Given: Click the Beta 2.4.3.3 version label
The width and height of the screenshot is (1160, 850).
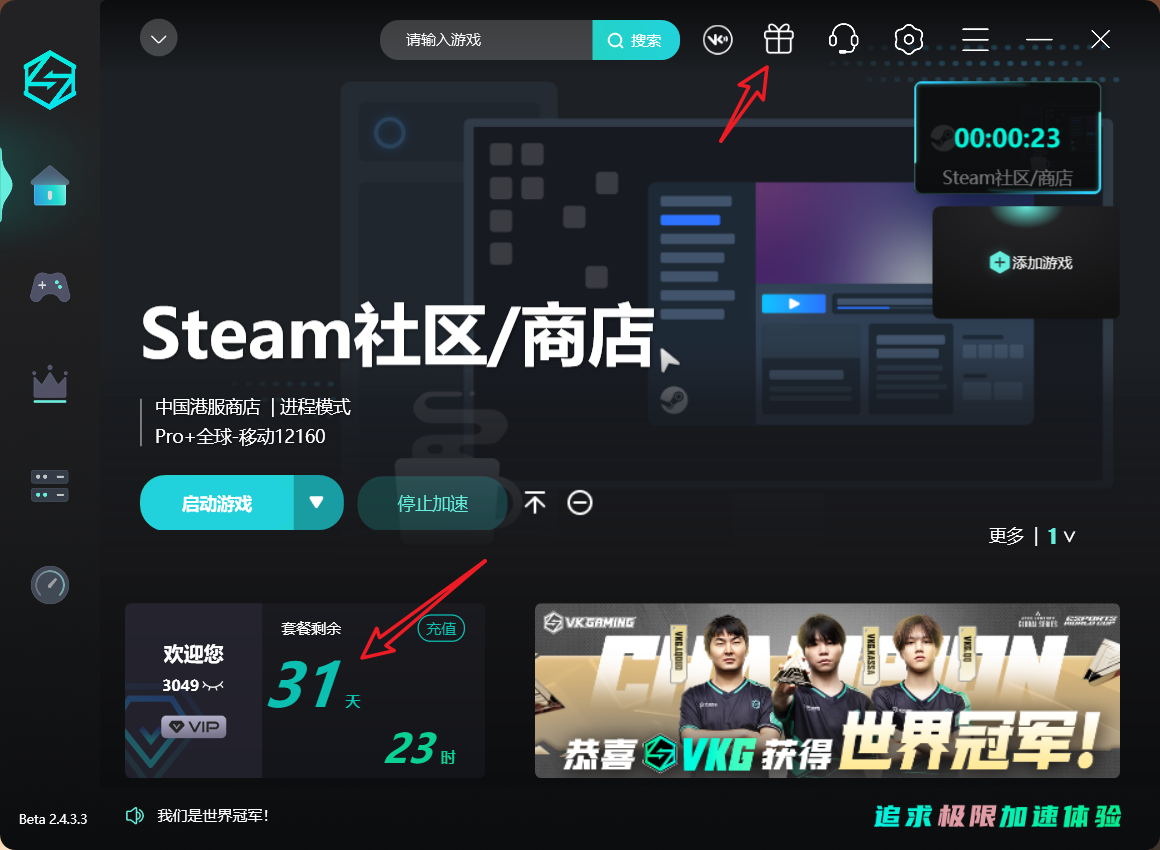Looking at the screenshot, I should click(53, 819).
